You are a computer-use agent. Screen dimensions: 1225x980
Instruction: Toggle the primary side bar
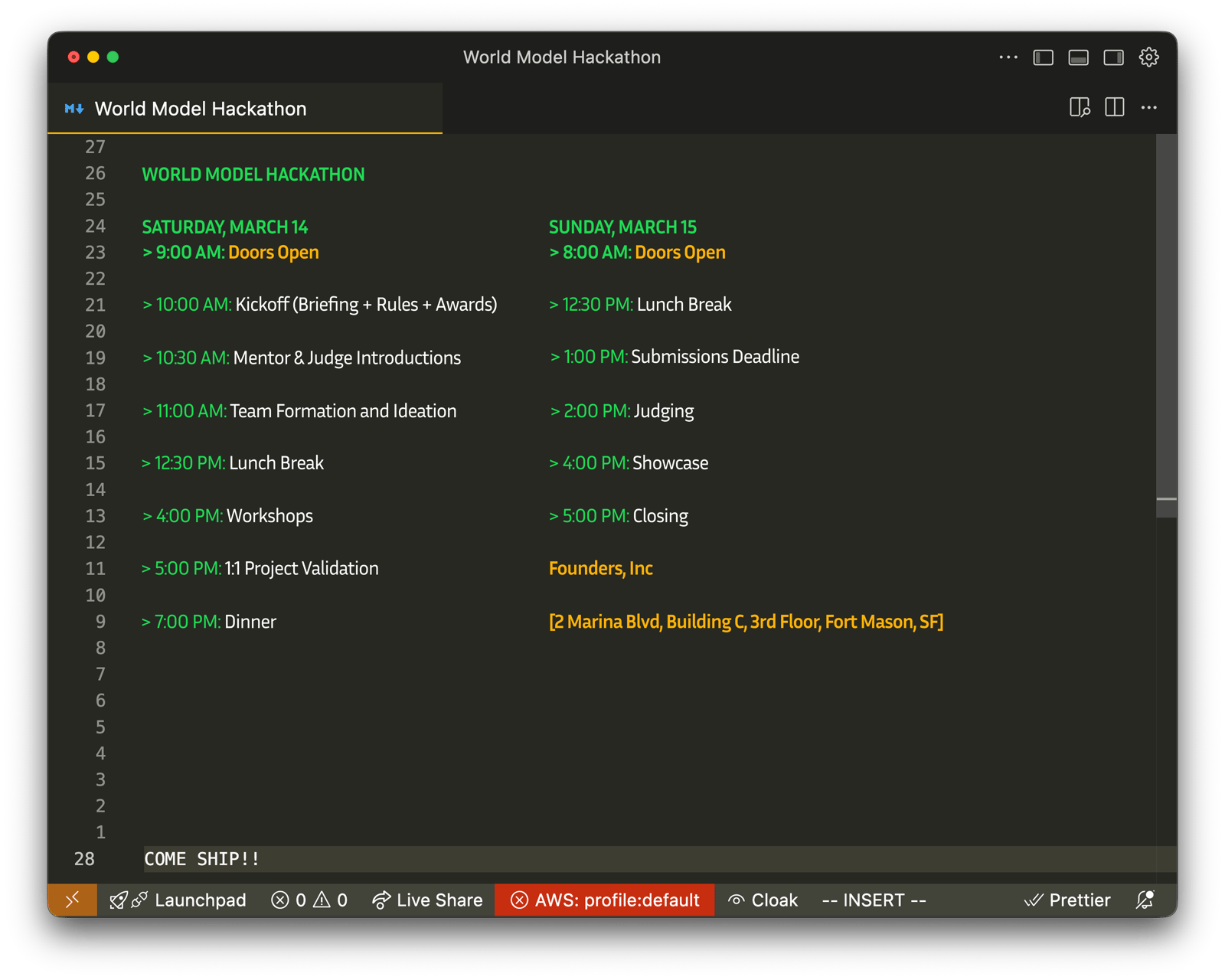[x=1043, y=57]
